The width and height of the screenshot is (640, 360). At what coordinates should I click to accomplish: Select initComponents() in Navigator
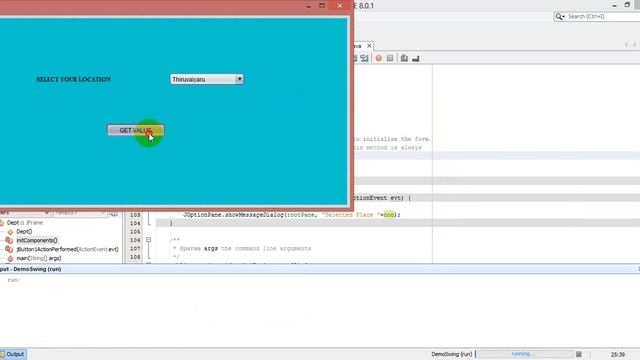click(x=37, y=240)
